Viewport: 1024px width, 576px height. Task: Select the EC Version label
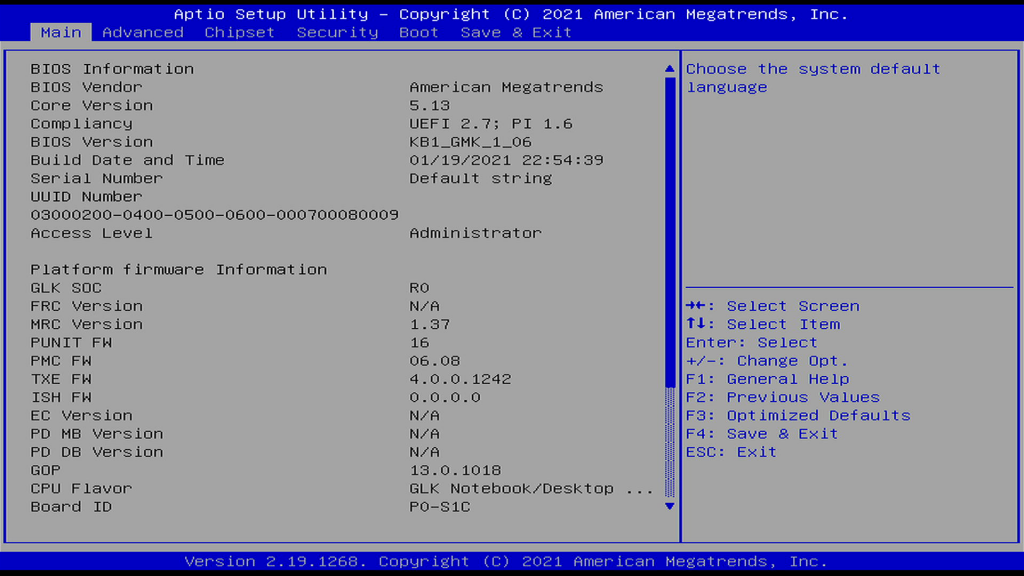click(81, 416)
